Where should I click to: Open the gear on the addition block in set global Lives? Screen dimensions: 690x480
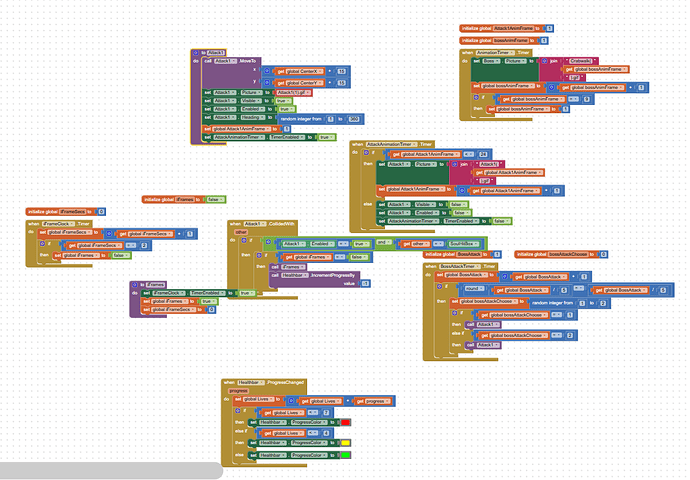(x=289, y=400)
